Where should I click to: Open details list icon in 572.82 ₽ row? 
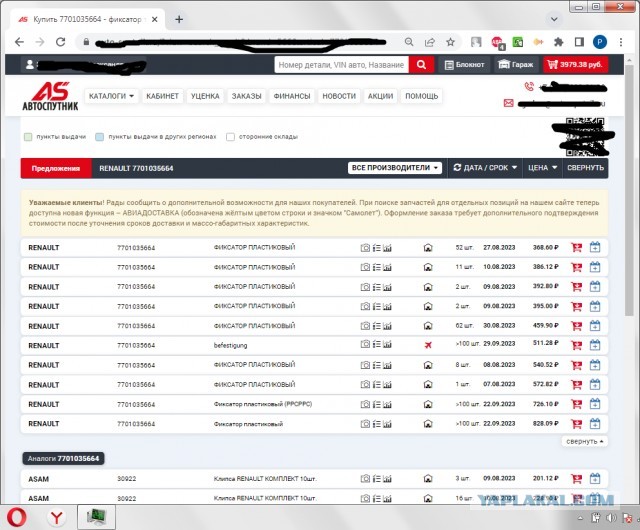coord(376,385)
